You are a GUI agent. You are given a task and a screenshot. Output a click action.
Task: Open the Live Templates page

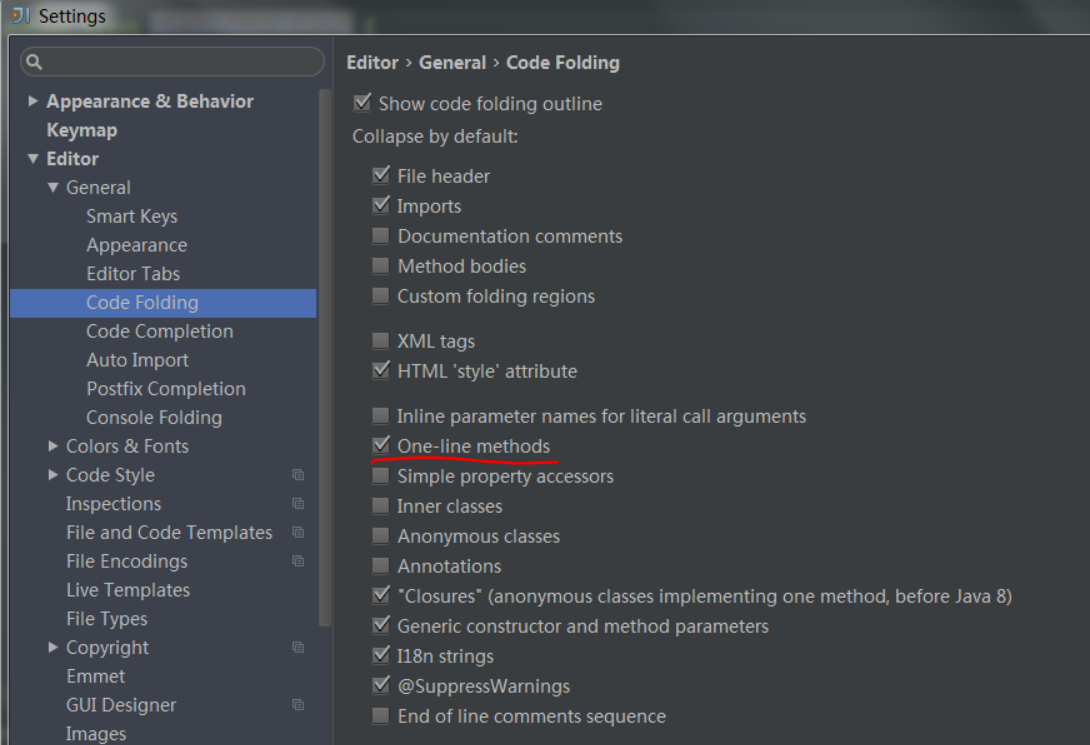pos(127,590)
